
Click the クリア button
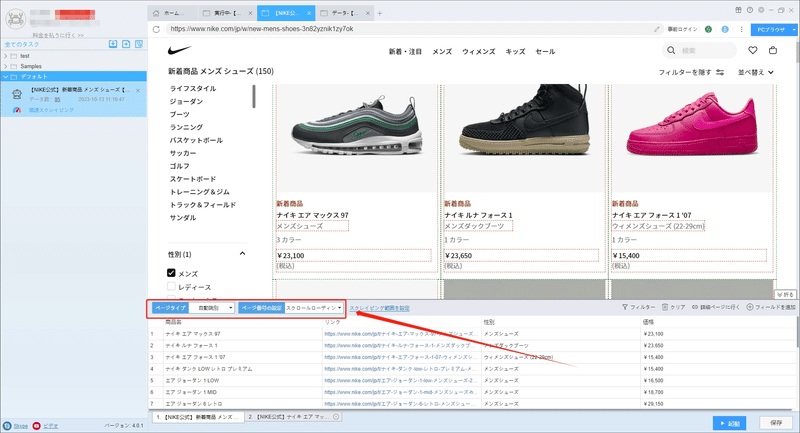point(673,307)
